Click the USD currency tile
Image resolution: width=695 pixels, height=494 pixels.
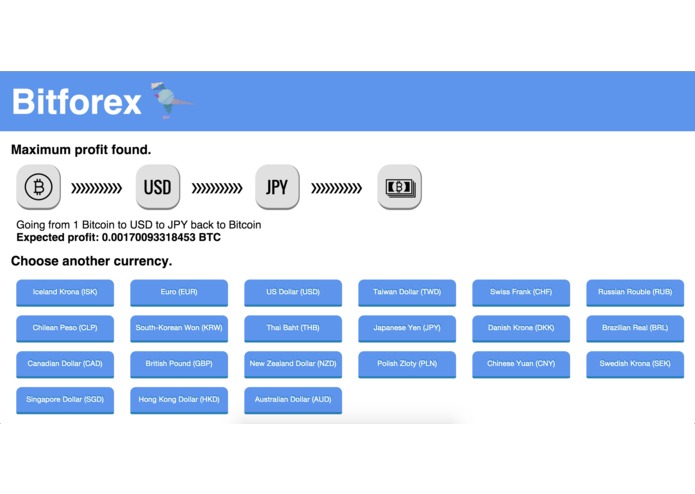pyautogui.click(x=158, y=187)
